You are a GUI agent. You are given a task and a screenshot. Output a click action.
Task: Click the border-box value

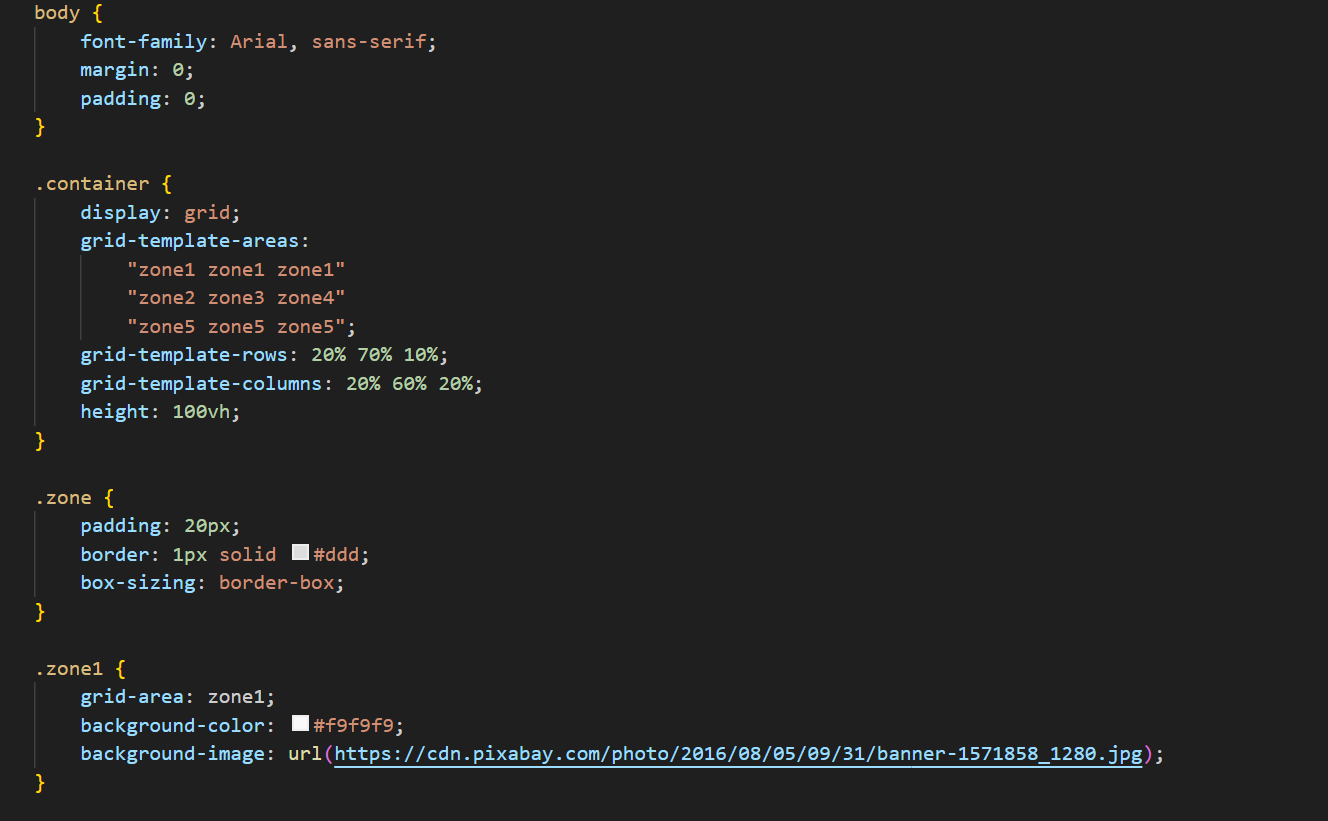[276, 582]
